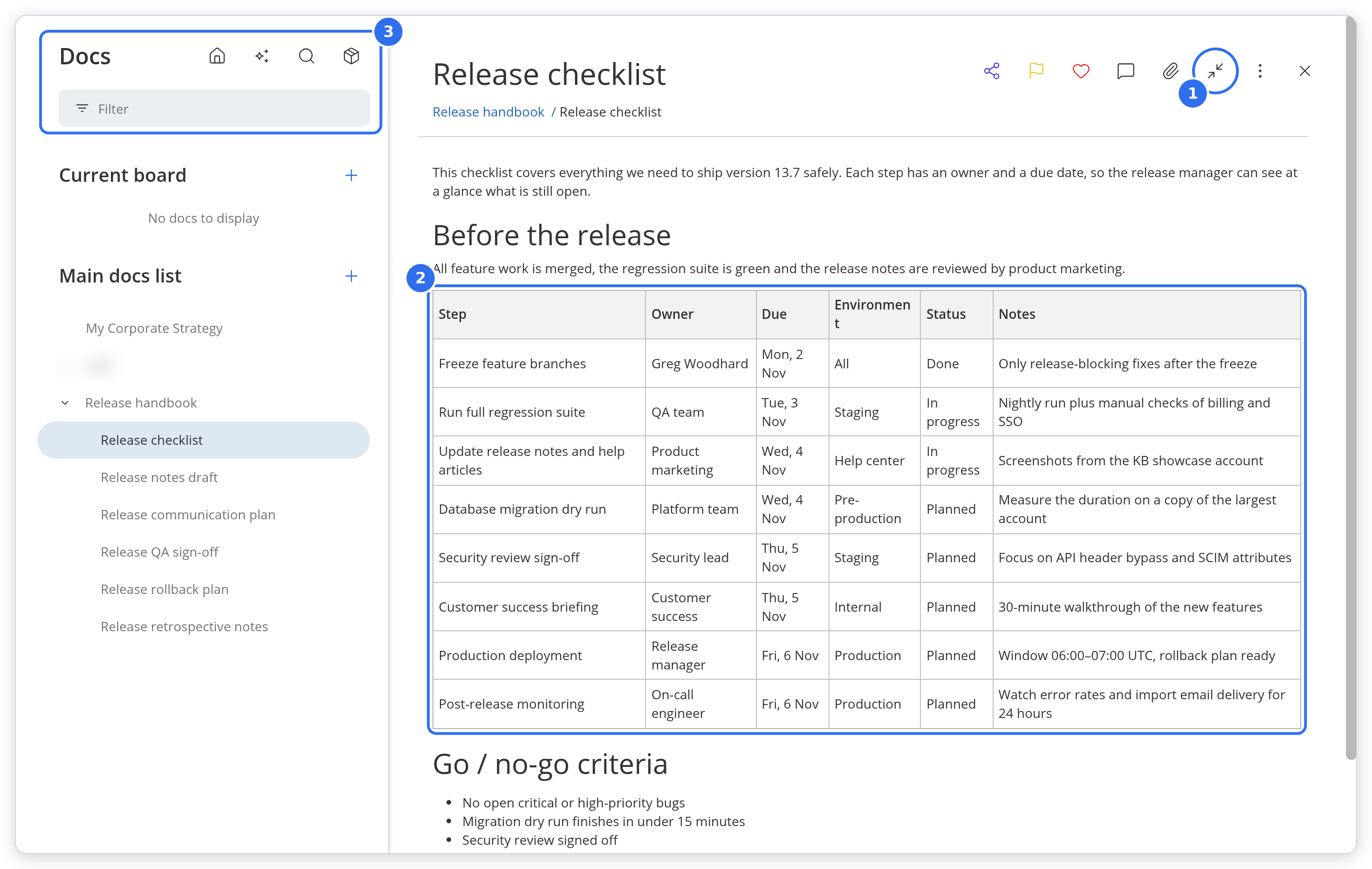
Task: Click the Database migration dry run cell
Action: coord(539,509)
